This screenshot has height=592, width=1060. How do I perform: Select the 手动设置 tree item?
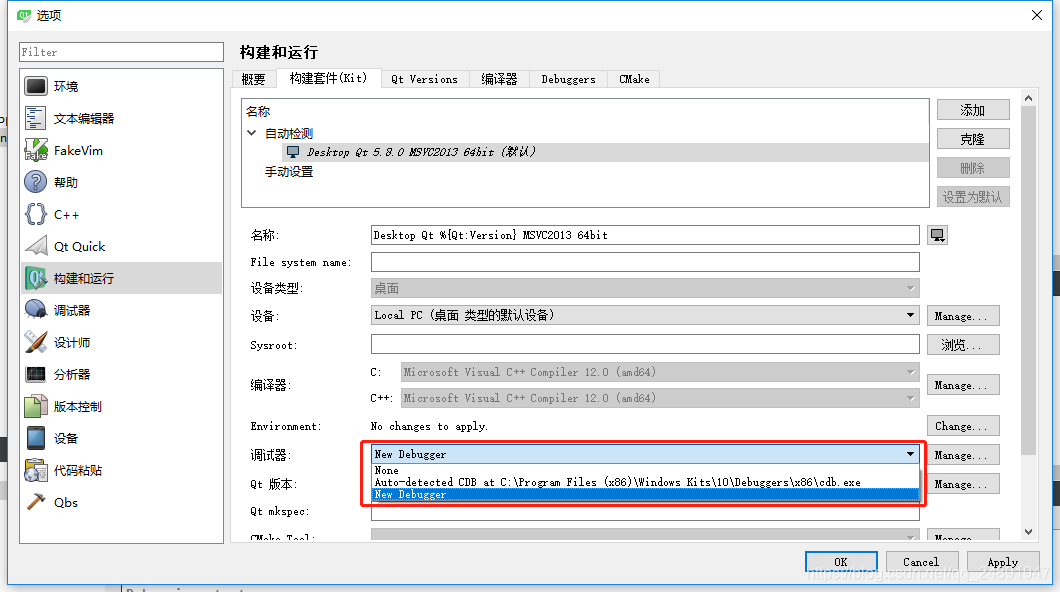pos(289,172)
